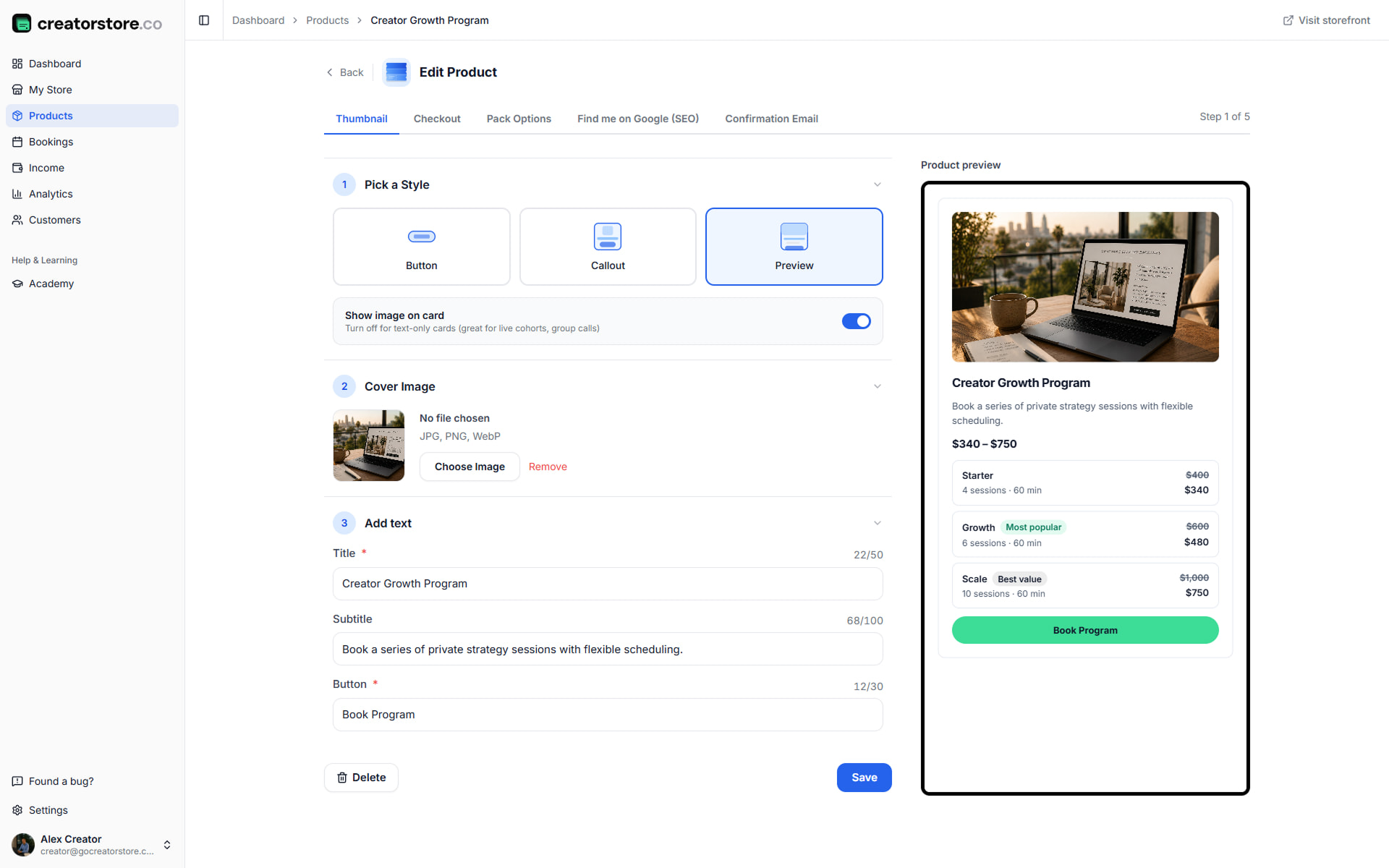The width and height of the screenshot is (1389, 868).
Task: Go to My Store in sidebar
Action: tap(92, 90)
